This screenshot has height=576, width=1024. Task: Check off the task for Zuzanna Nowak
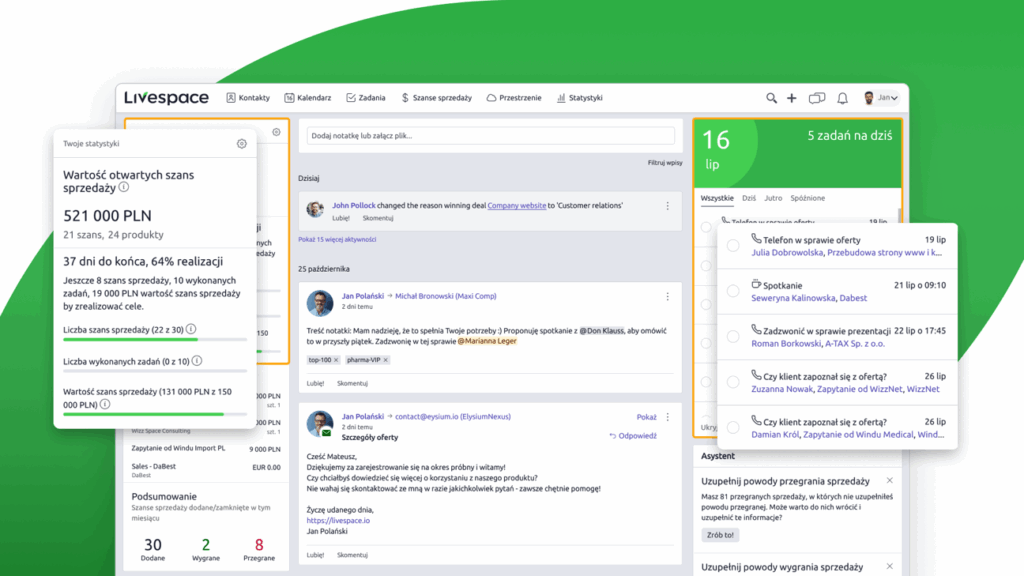click(733, 381)
